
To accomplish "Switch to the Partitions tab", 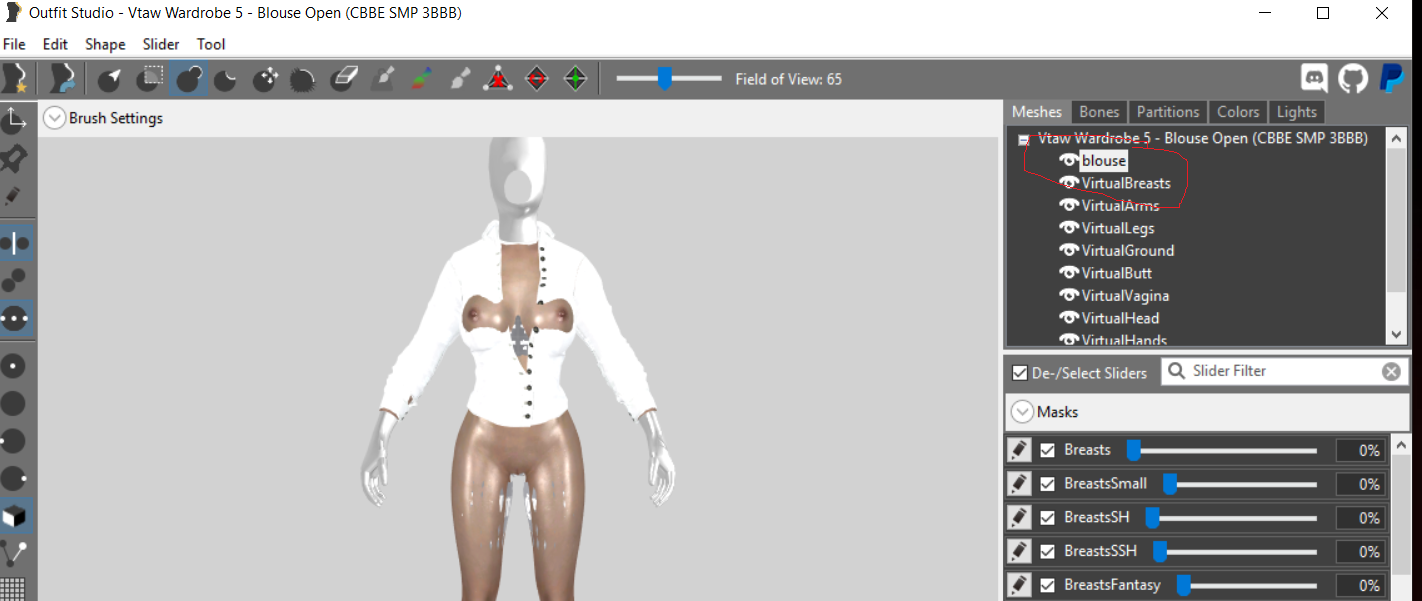I will (x=1167, y=112).
